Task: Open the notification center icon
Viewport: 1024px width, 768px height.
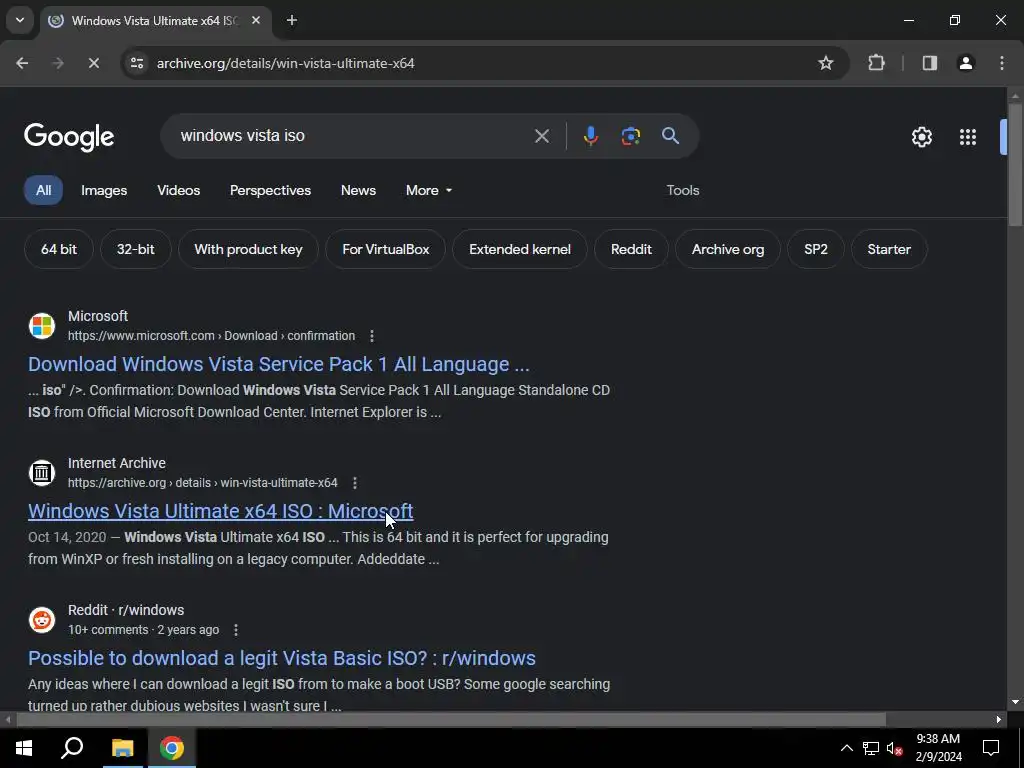Action: point(991,748)
